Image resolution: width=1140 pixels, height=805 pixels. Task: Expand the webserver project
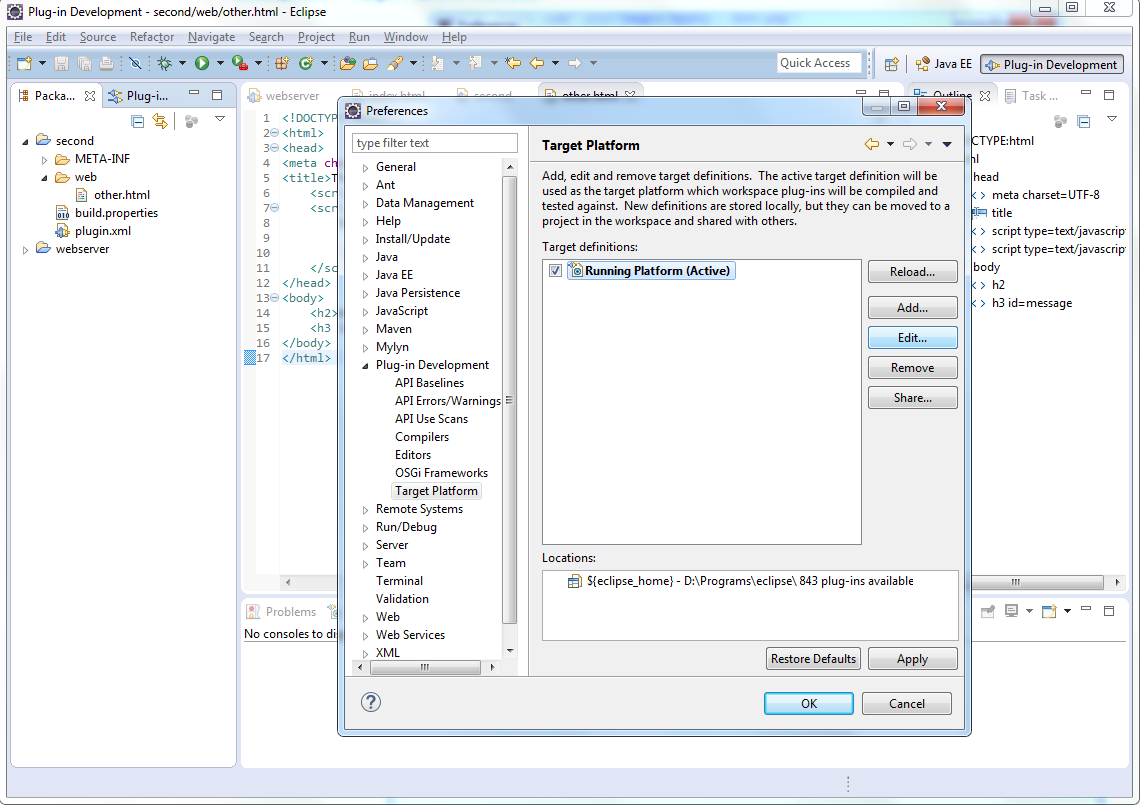tap(25, 249)
